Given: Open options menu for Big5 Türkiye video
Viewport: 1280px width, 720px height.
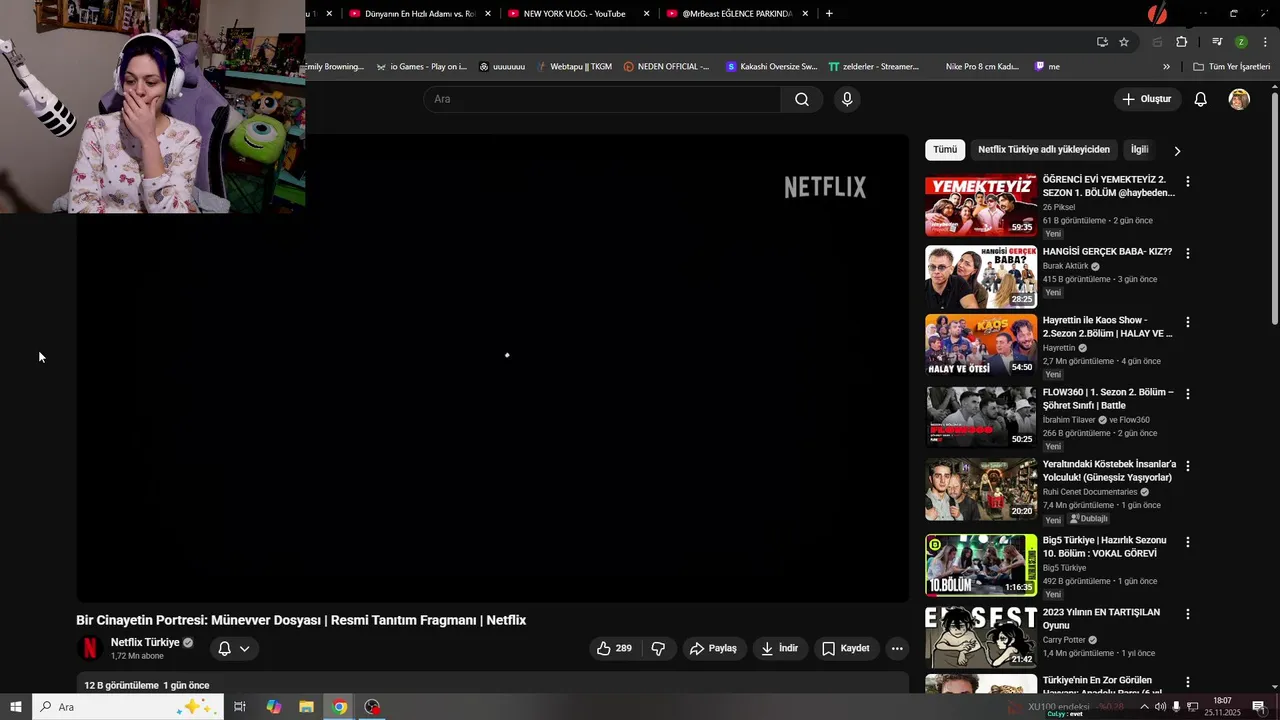Looking at the screenshot, I should click(1188, 542).
